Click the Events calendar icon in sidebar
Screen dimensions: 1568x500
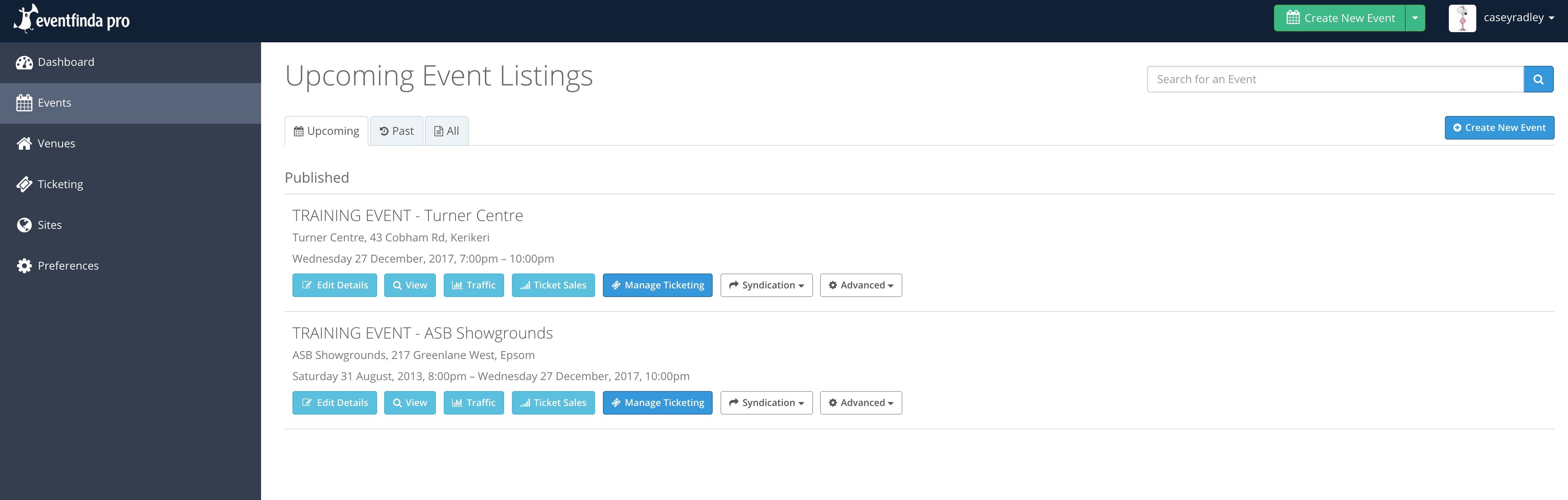[24, 103]
